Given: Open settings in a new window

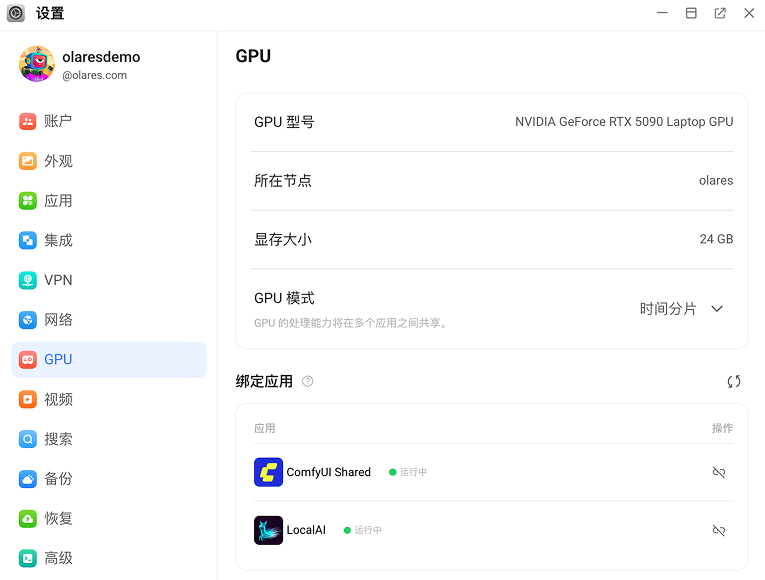Looking at the screenshot, I should click(720, 13).
